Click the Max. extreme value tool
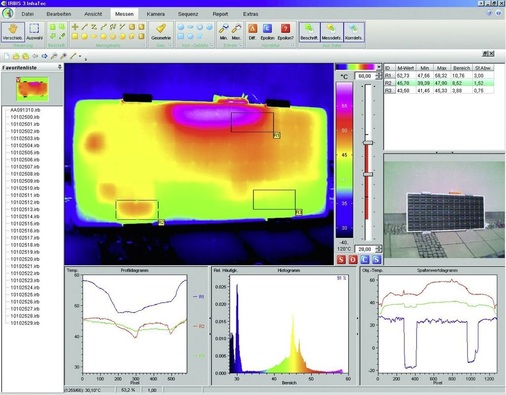506x395 pixels. [x=236, y=32]
